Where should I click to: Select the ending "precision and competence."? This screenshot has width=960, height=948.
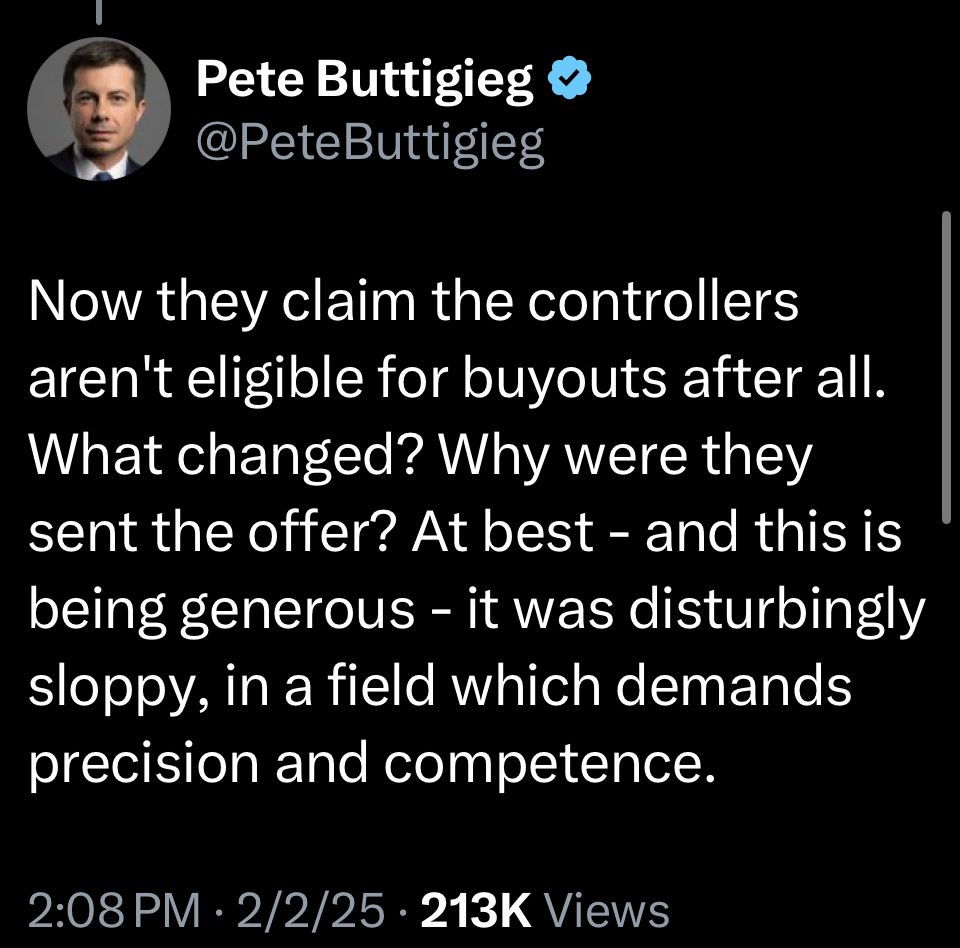(372, 764)
